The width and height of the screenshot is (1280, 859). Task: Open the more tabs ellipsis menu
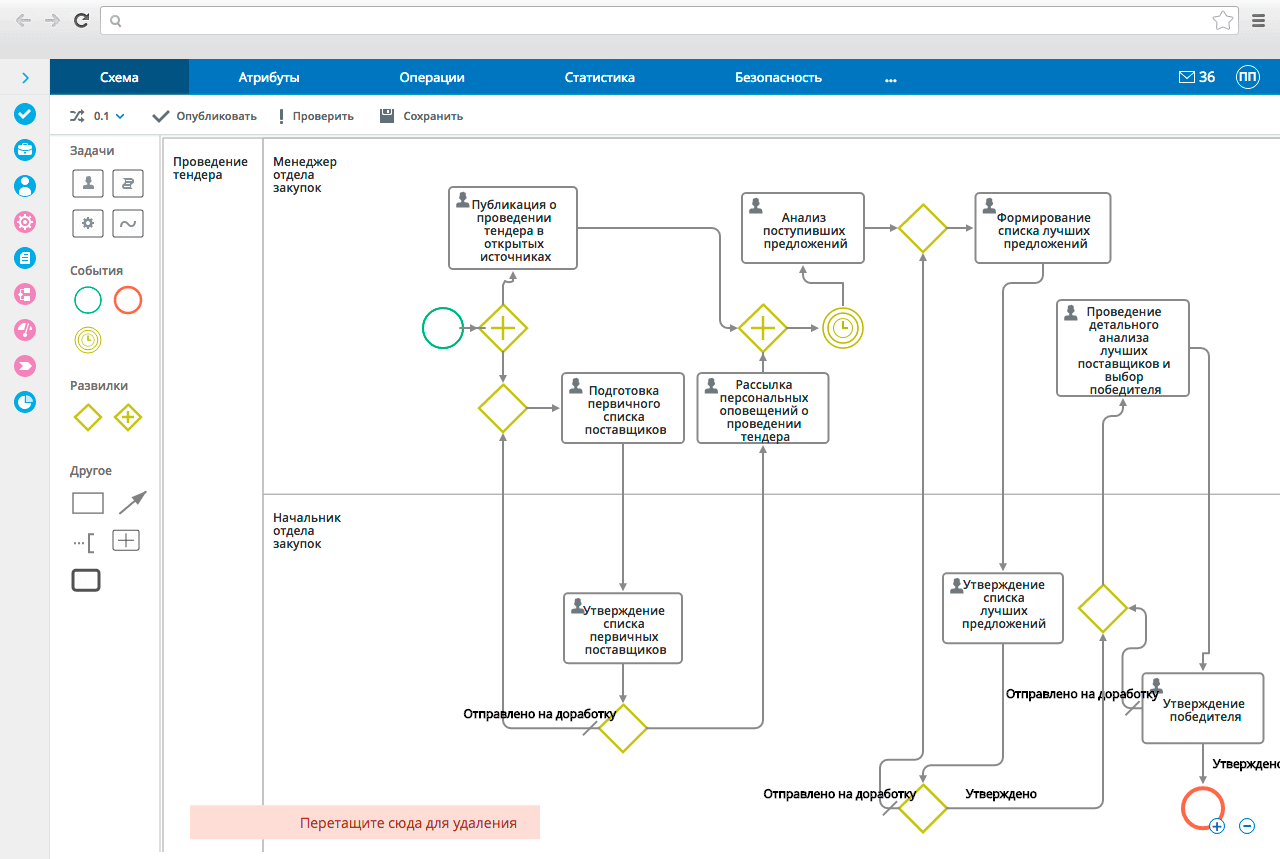tap(891, 78)
